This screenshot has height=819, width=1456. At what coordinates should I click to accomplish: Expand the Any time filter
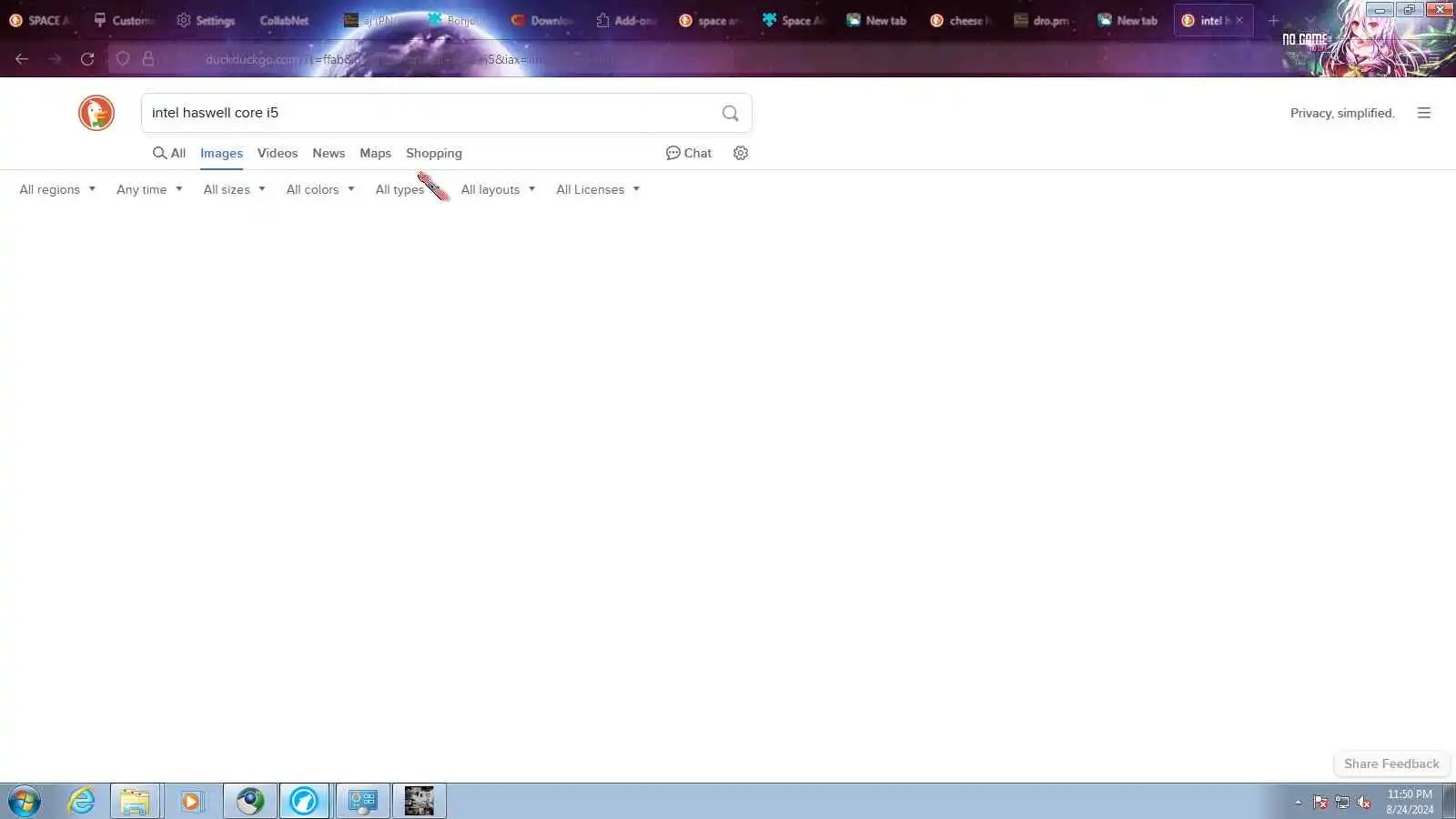click(x=149, y=189)
